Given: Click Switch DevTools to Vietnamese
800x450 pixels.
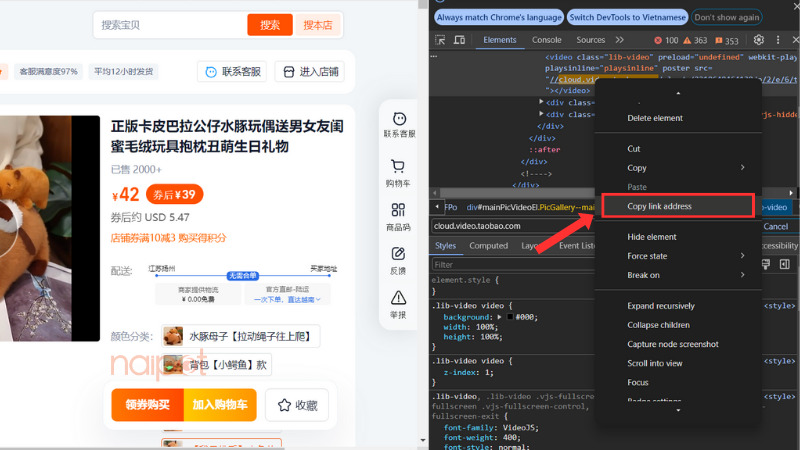Looking at the screenshot, I should click(x=626, y=17).
